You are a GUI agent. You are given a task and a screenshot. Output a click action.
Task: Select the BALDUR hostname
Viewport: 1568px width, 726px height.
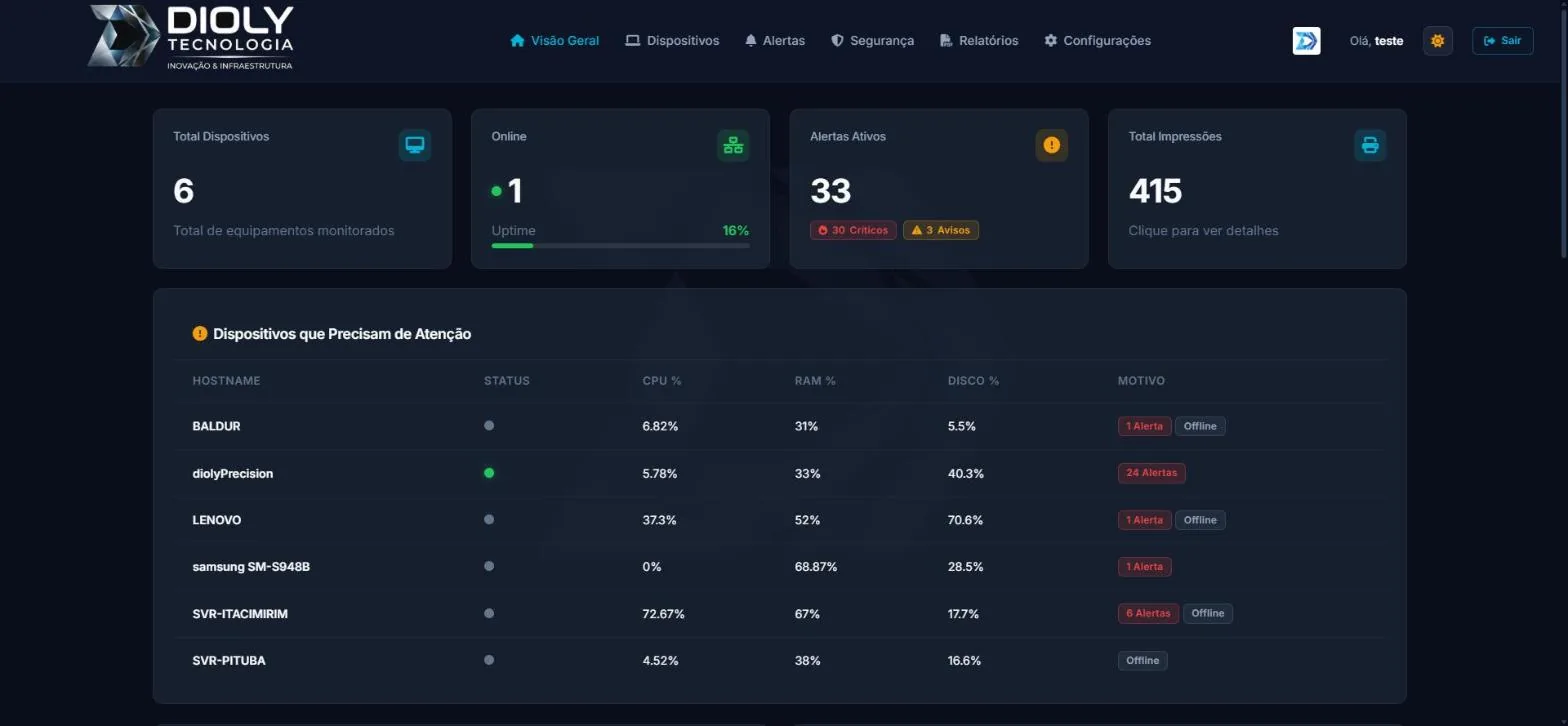click(x=216, y=426)
